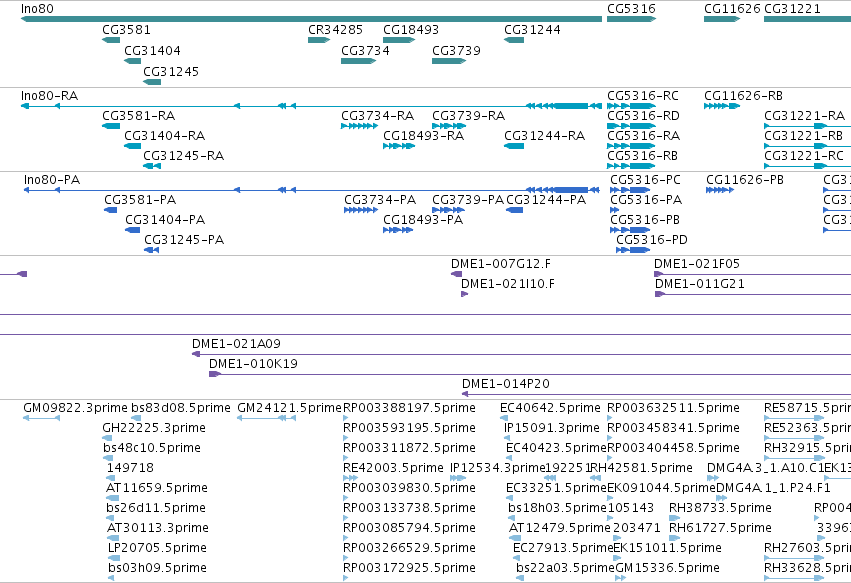Click the CG5316-PC protein label
This screenshot has width=851, height=583.
pos(645,180)
